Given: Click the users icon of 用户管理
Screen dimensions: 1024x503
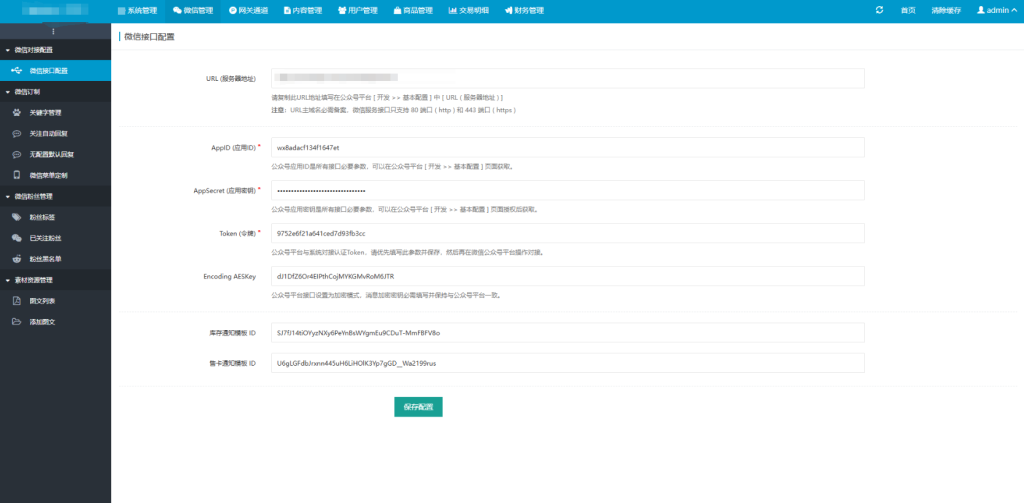Looking at the screenshot, I should (342, 10).
